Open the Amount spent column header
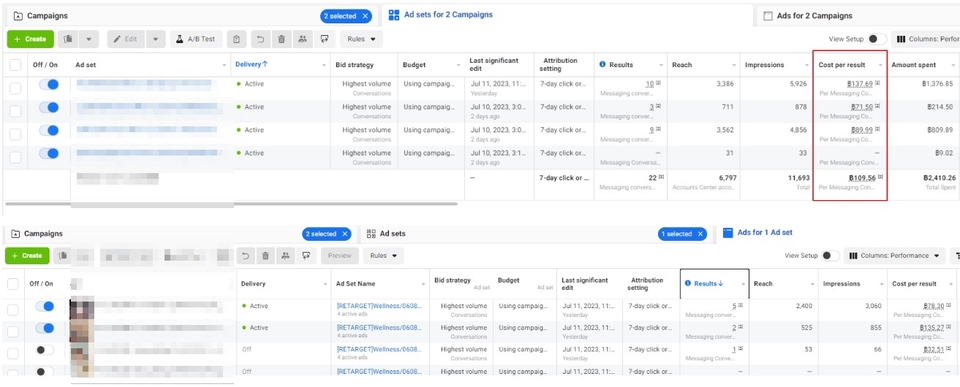 pos(913,65)
